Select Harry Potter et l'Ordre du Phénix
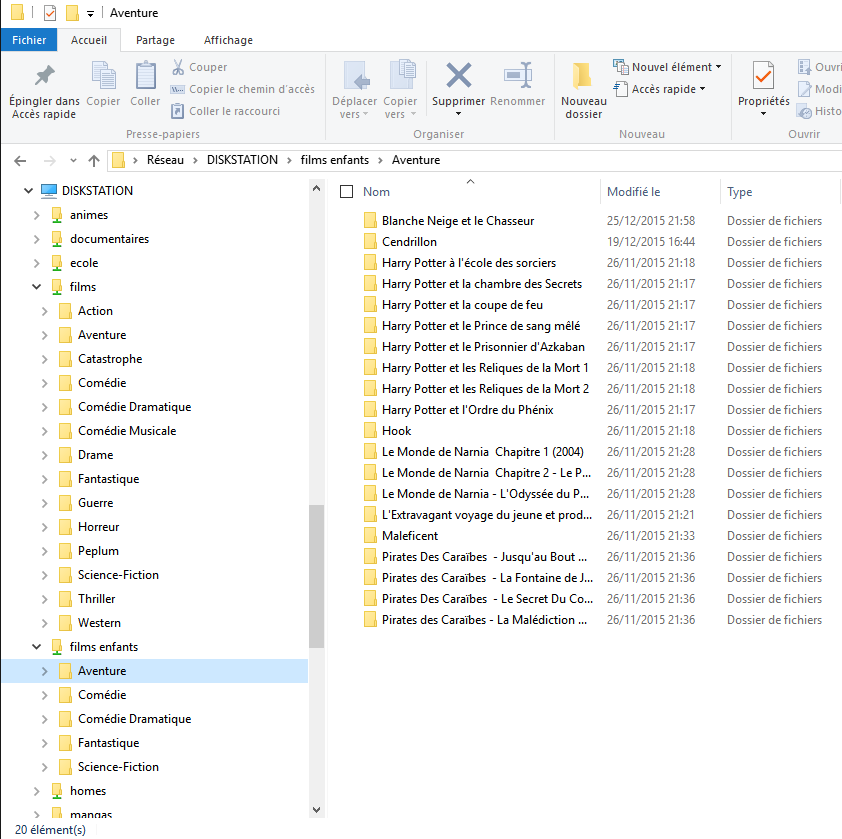Image resolution: width=842 pixels, height=839 pixels. click(468, 410)
